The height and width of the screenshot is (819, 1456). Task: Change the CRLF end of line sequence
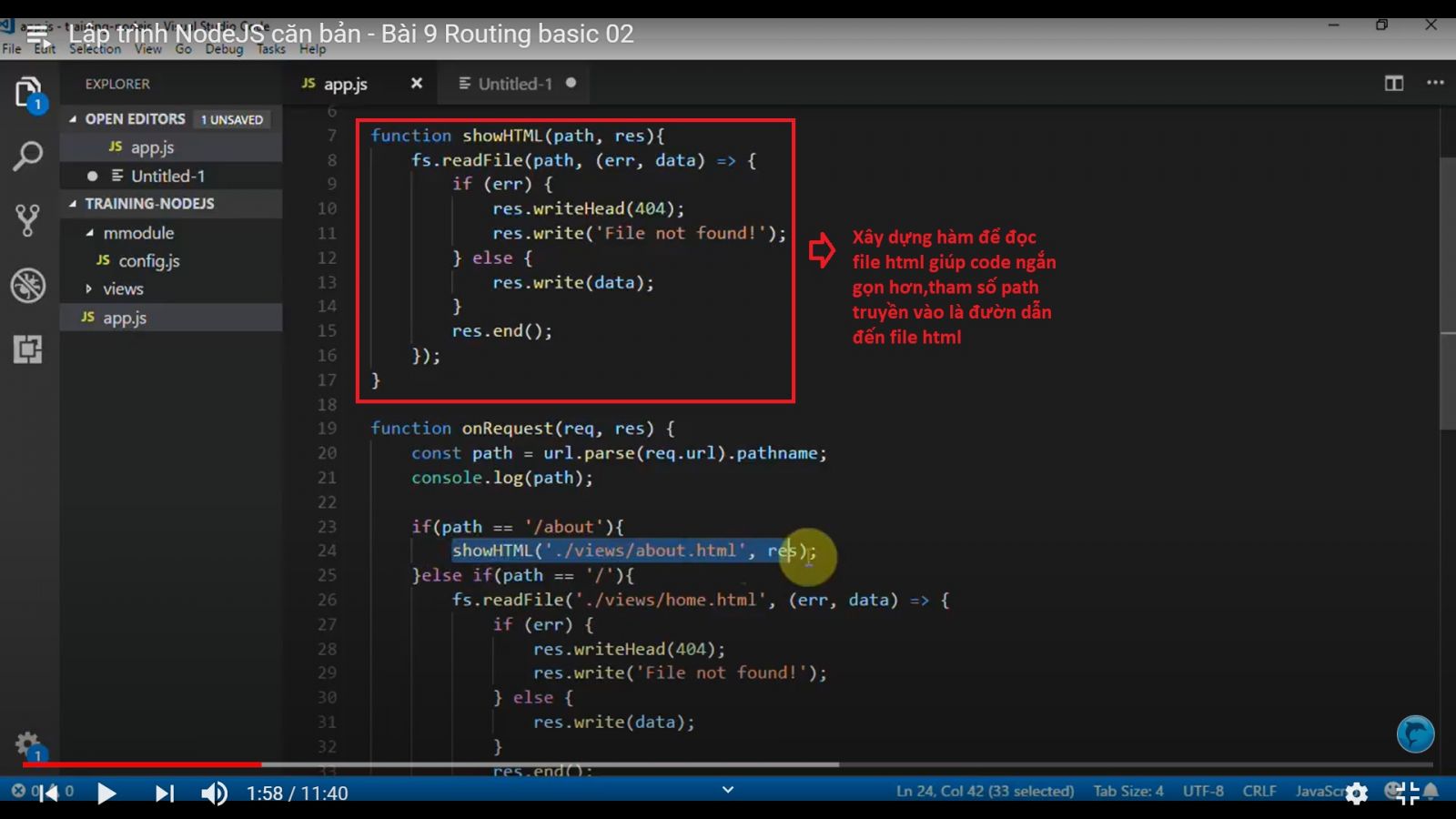(1259, 791)
